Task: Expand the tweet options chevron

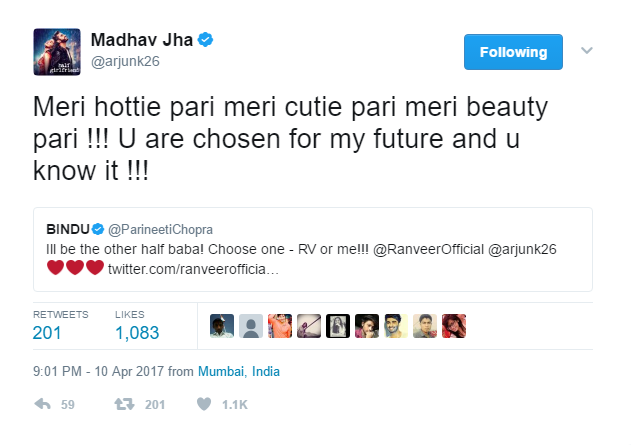Action: click(587, 50)
